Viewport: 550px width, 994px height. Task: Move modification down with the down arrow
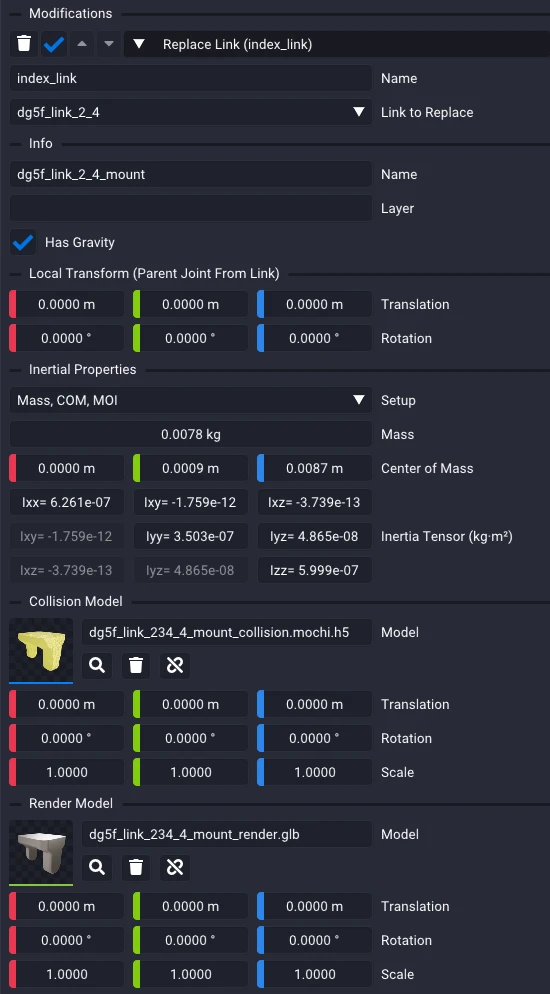(x=108, y=44)
